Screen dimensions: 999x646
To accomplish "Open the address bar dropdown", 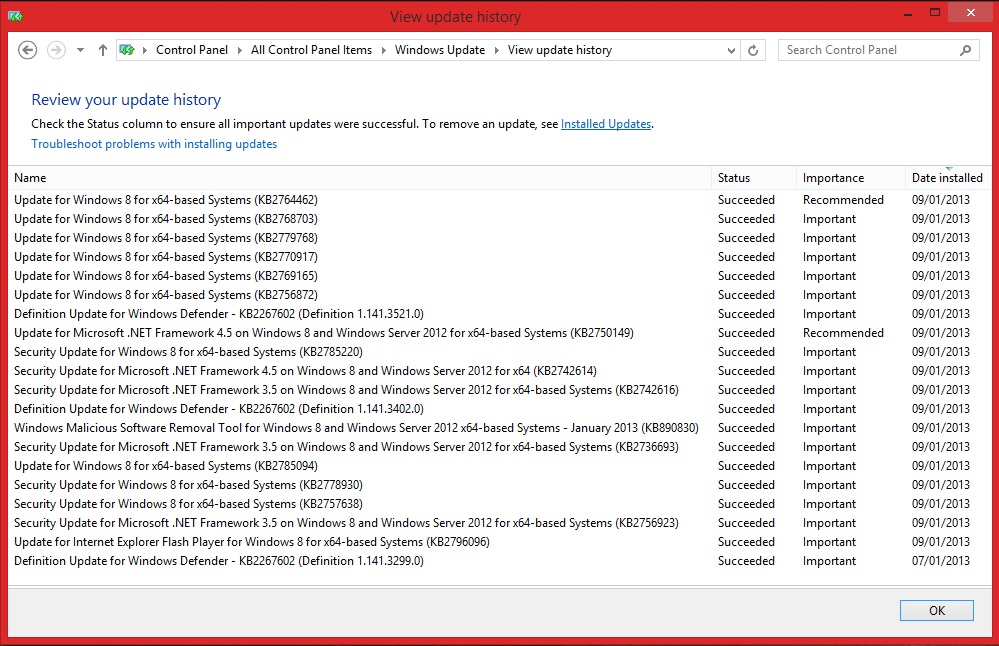I will click(732, 49).
